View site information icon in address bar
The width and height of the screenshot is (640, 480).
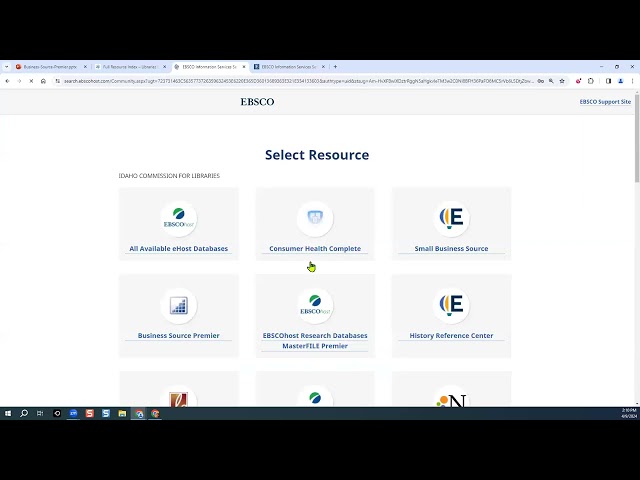(x=58, y=81)
